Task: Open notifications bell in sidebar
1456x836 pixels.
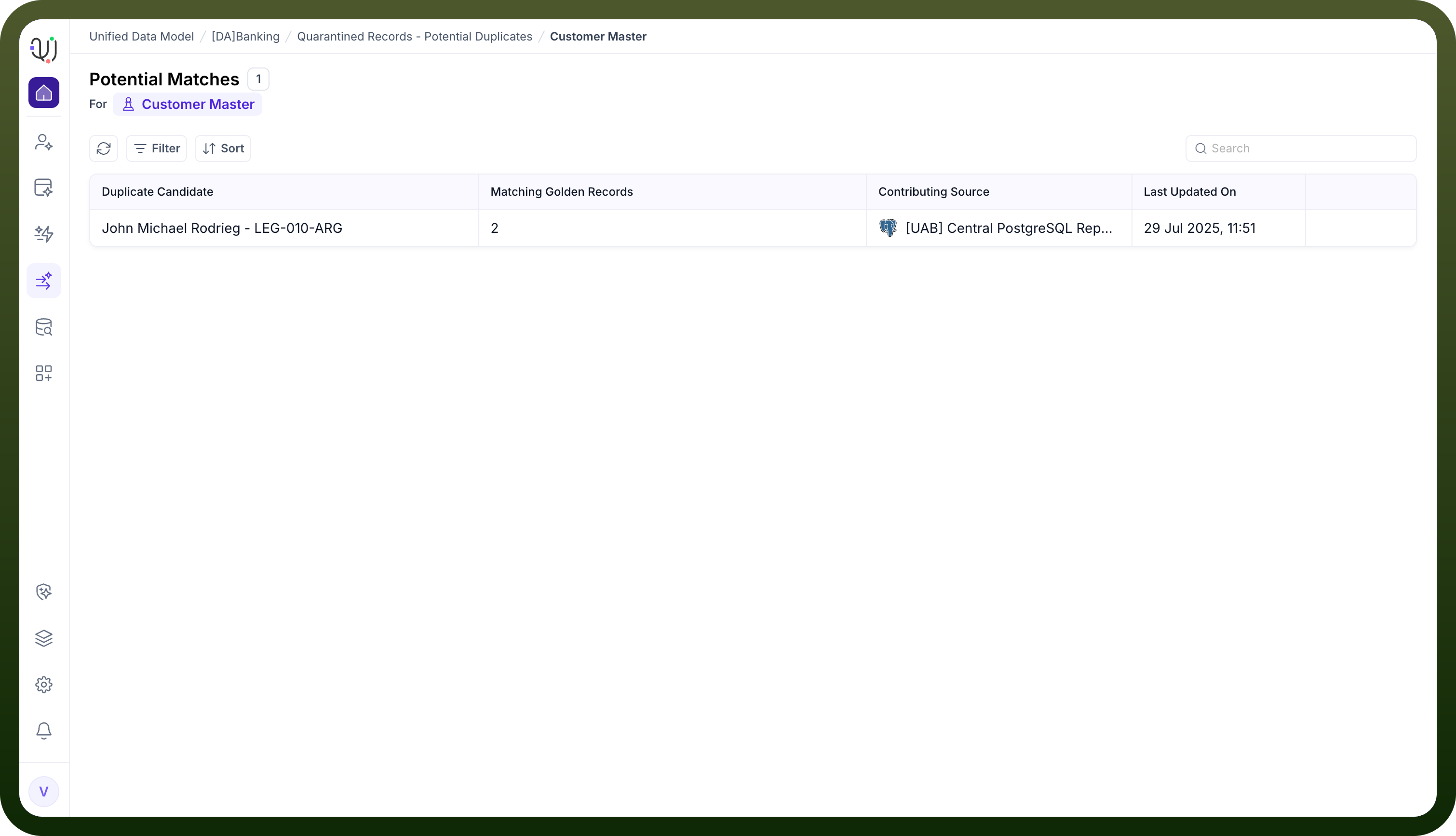Action: [44, 730]
